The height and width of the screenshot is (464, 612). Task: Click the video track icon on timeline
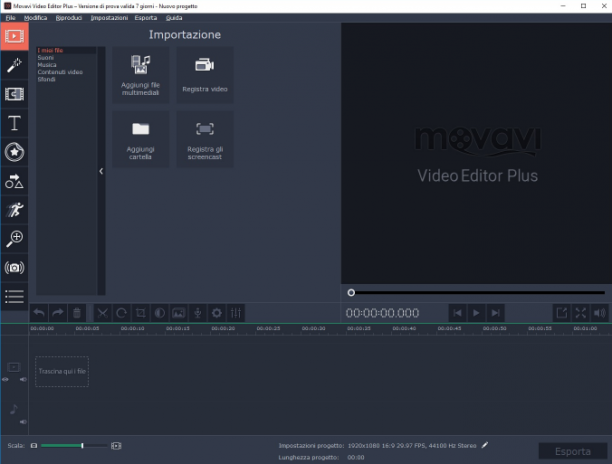(14, 367)
